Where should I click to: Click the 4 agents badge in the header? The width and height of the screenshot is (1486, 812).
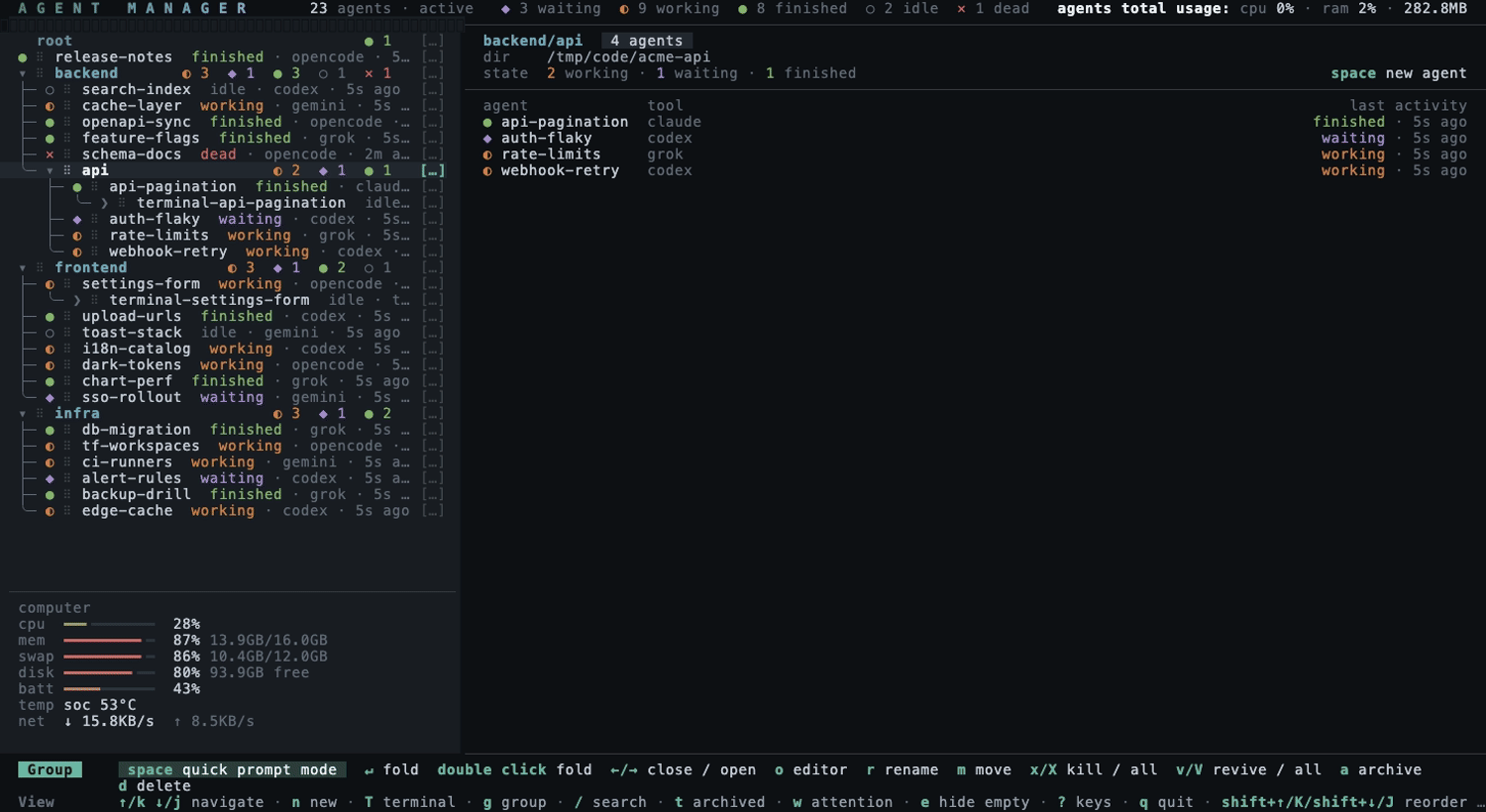[x=647, y=41]
